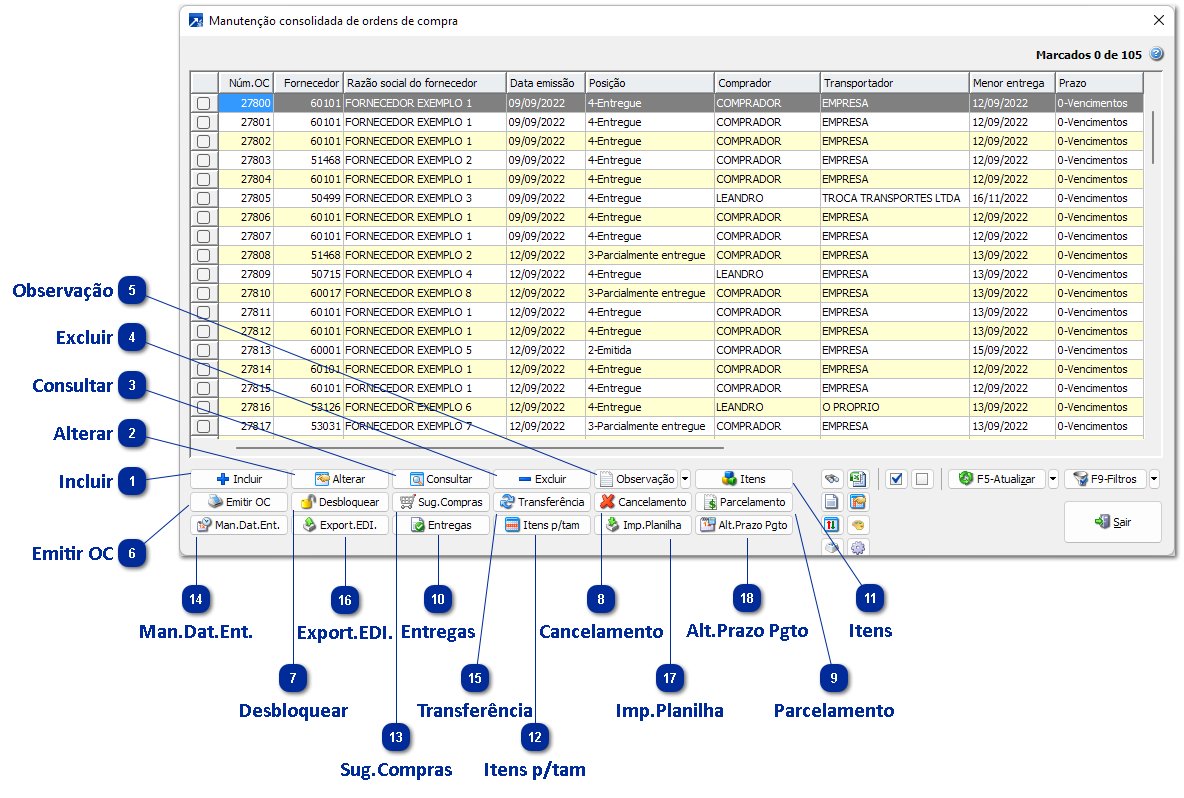Screen dimensions: 1184x798
Task: Click the red-green sort arrows icon
Action: coord(832,524)
